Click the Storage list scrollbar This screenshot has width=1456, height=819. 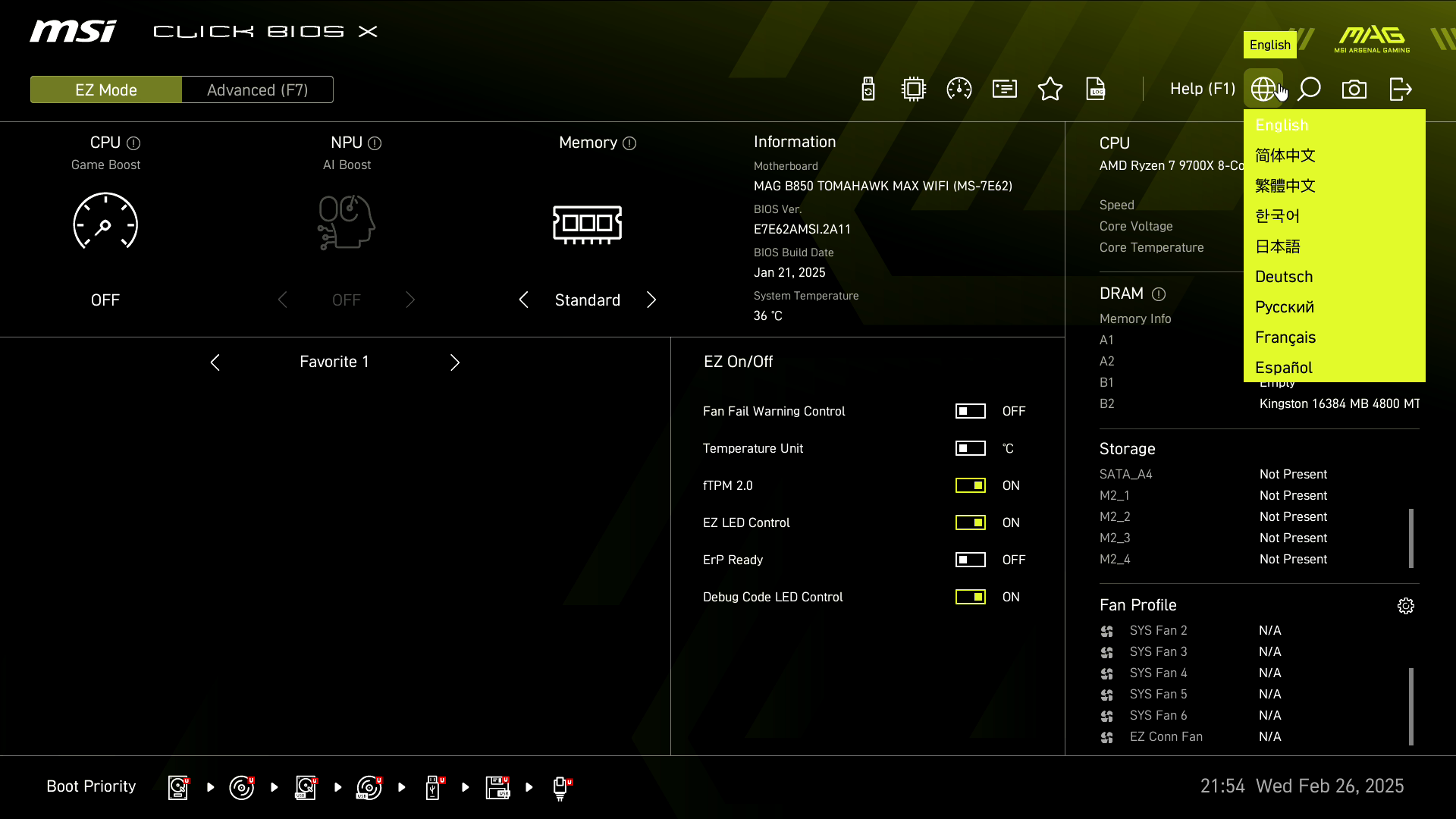tap(1411, 538)
